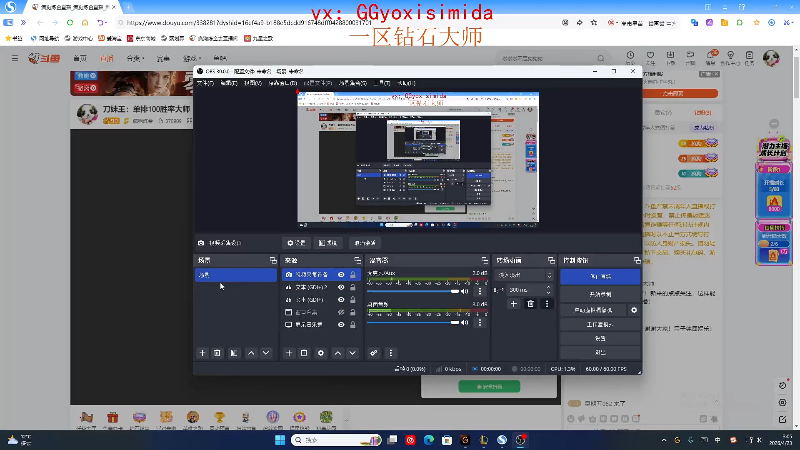Image resolution: width=800 pixels, height=450 pixels.
Task: Mute the second mixer channel speaker icon
Action: tap(465, 322)
